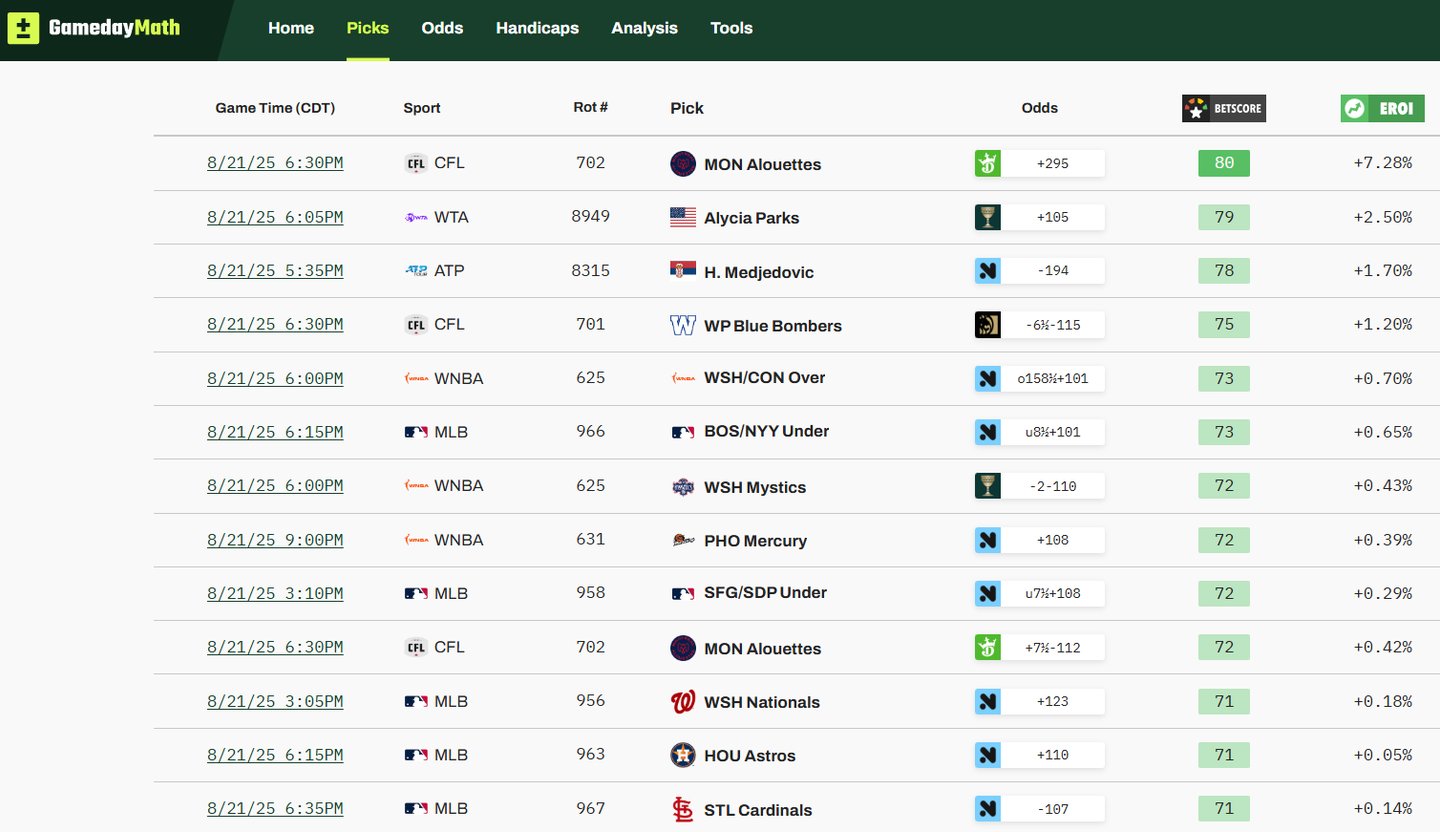Click the +0.05% EROI value
1440x832 pixels.
coord(1383,755)
